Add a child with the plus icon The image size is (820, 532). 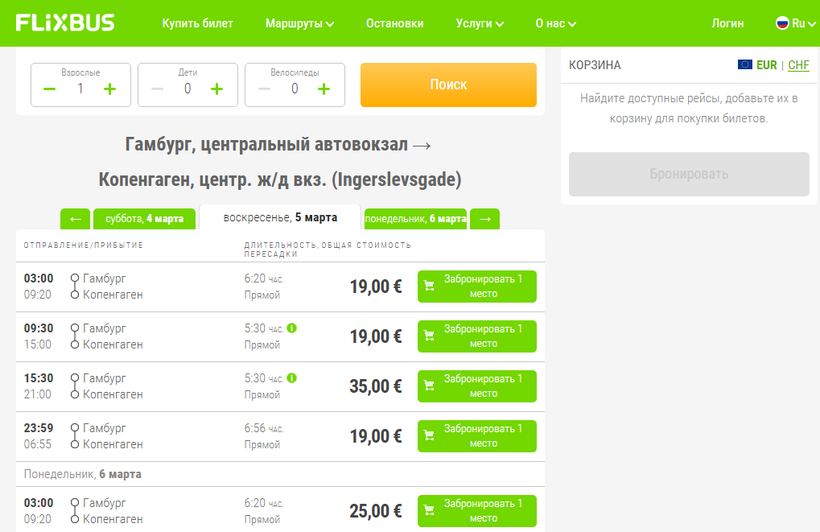(217, 89)
